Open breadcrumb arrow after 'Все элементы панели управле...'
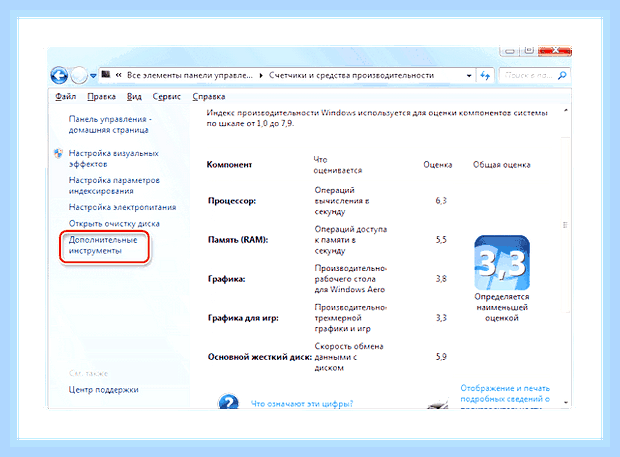 (x=261, y=76)
